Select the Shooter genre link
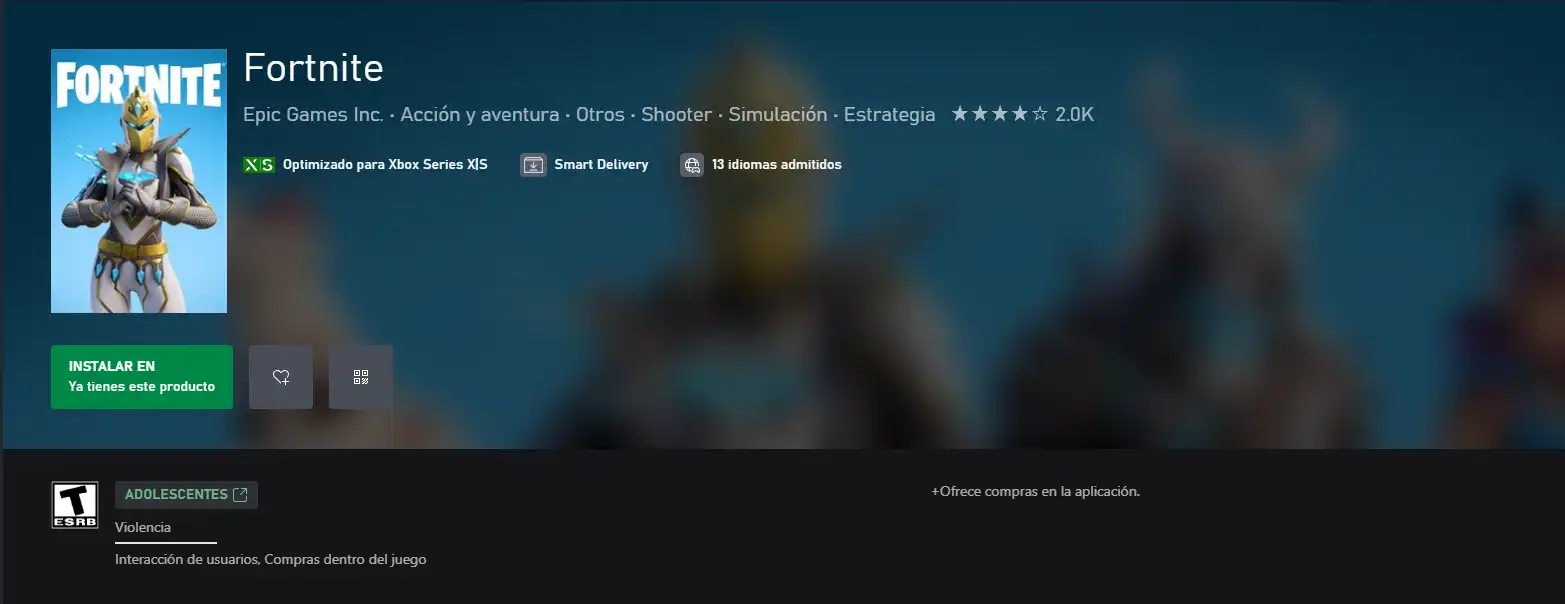The height and width of the screenshot is (604, 1565). point(676,115)
